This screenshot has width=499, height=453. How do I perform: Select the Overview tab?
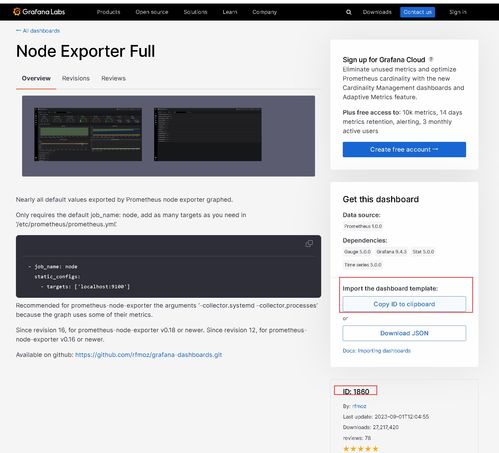pyautogui.click(x=36, y=78)
